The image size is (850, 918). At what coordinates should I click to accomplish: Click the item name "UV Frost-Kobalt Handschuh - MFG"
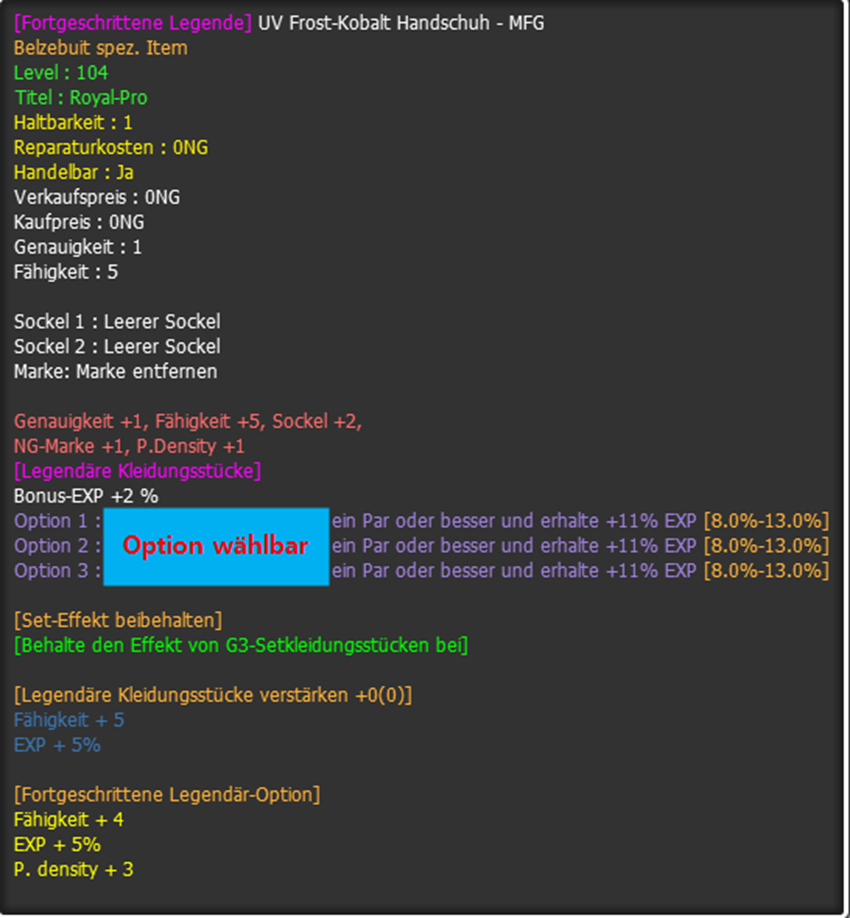coord(401,23)
